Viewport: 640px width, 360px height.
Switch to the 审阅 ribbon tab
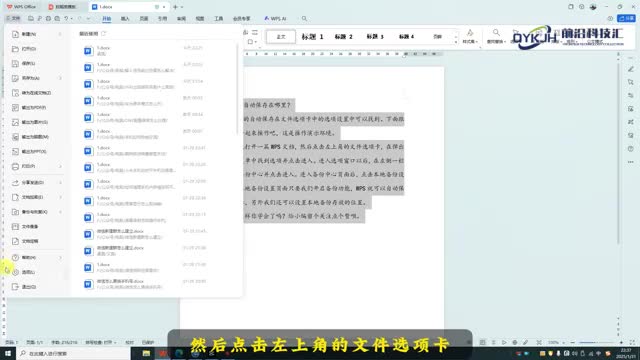[181, 18]
